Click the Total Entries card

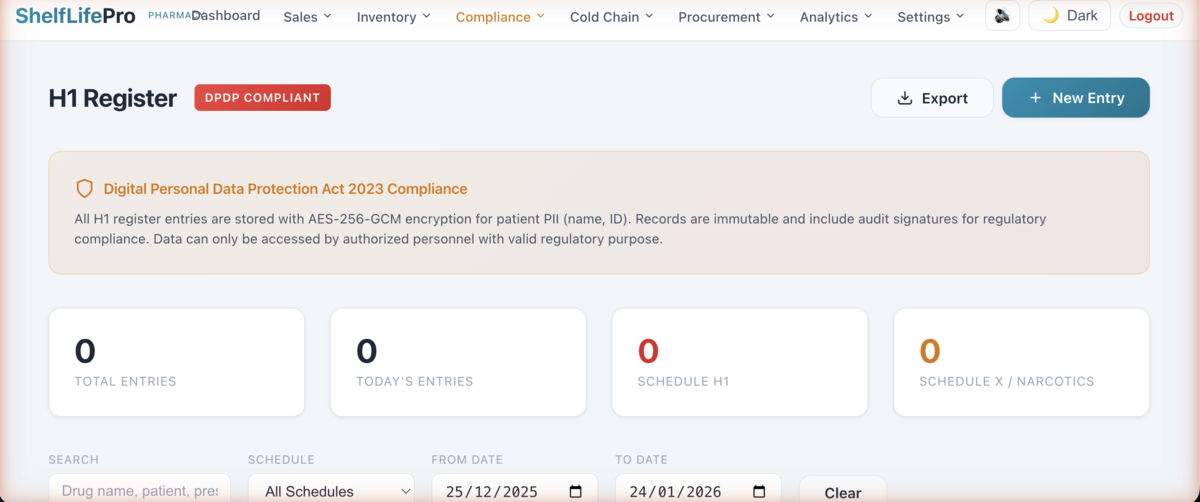(176, 362)
